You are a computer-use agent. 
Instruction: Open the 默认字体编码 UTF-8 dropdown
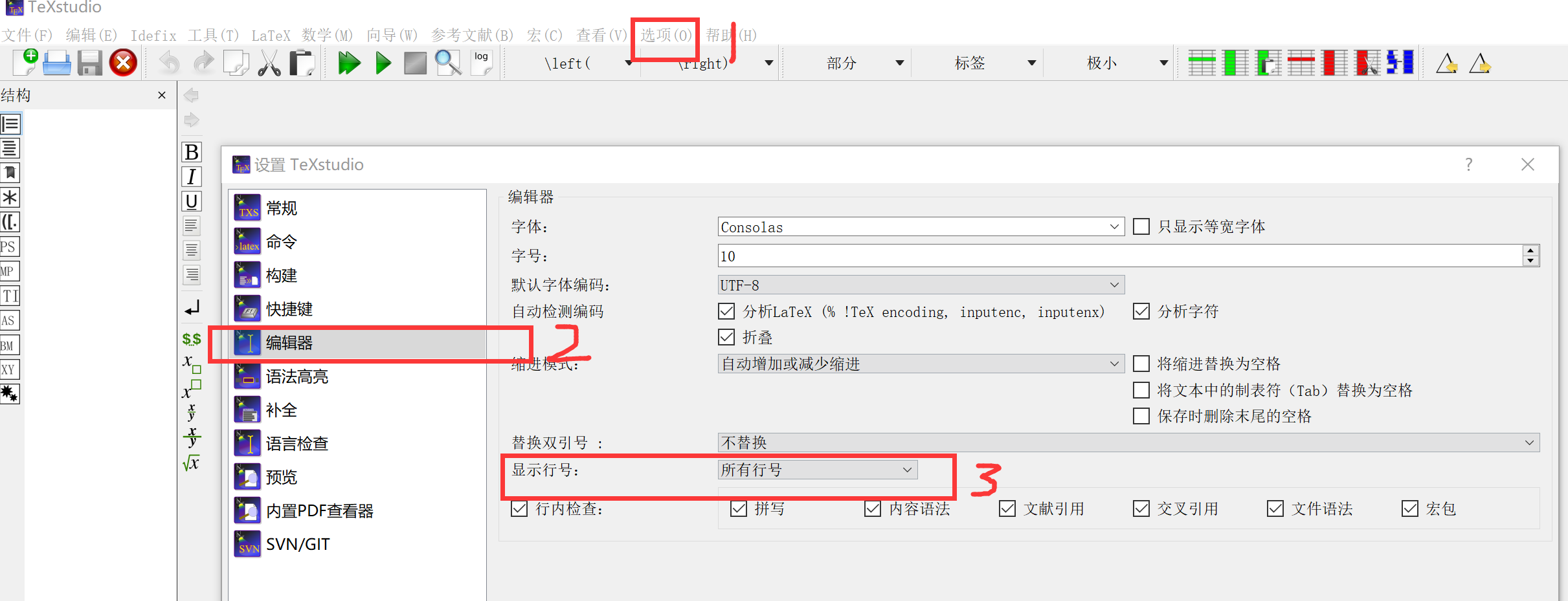click(x=921, y=285)
